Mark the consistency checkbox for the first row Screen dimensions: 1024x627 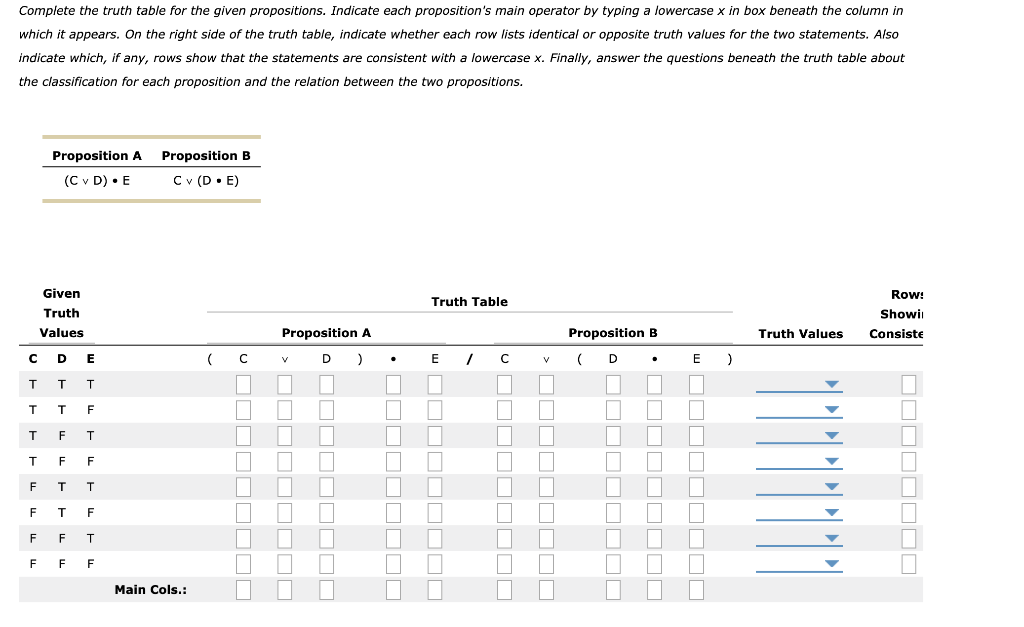[x=908, y=384]
